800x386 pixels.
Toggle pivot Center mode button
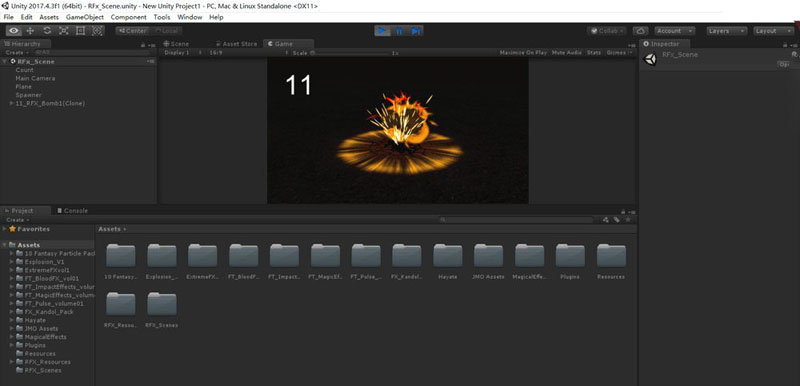tap(132, 31)
